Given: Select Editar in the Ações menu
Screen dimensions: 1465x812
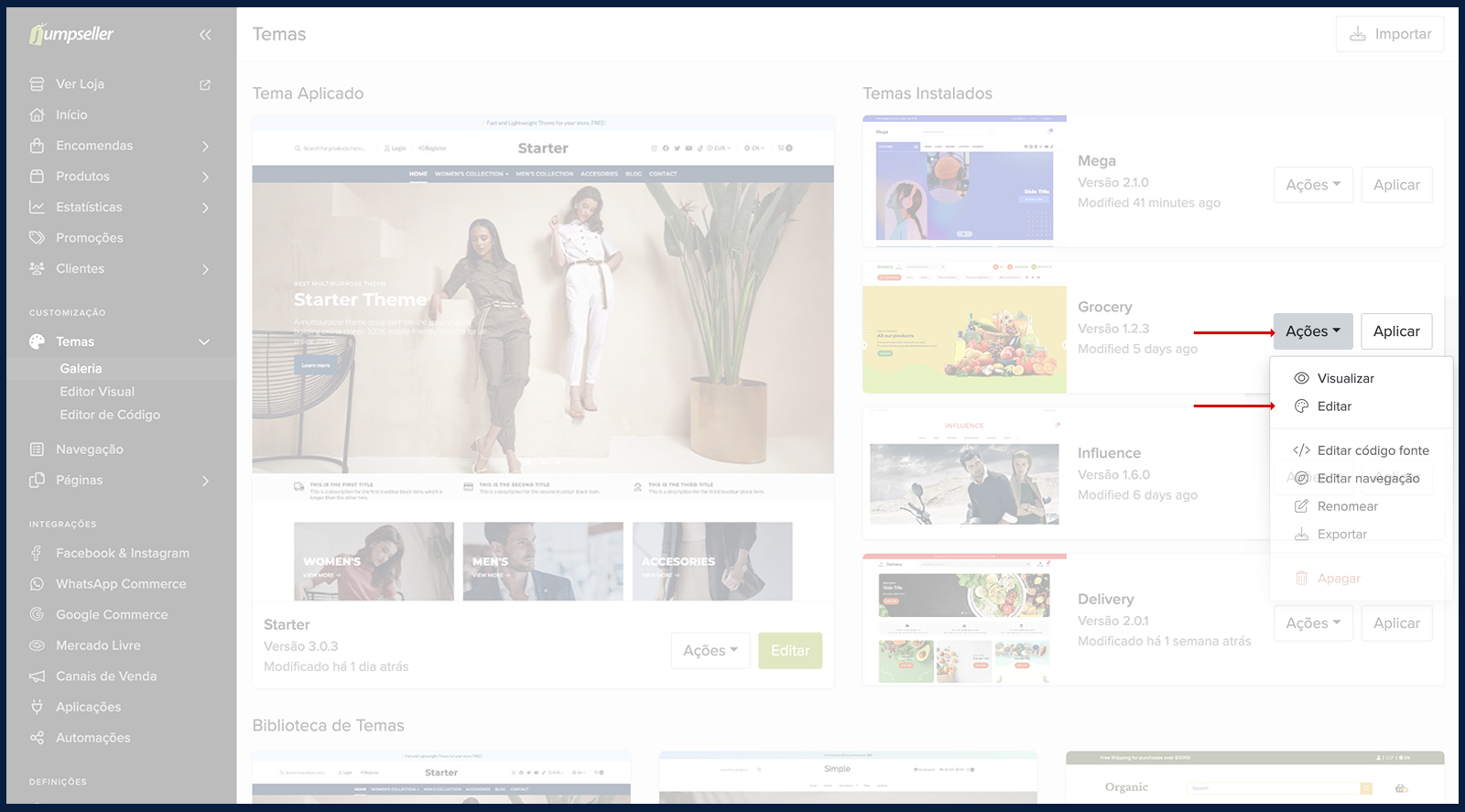Looking at the screenshot, I should (1362, 406).
